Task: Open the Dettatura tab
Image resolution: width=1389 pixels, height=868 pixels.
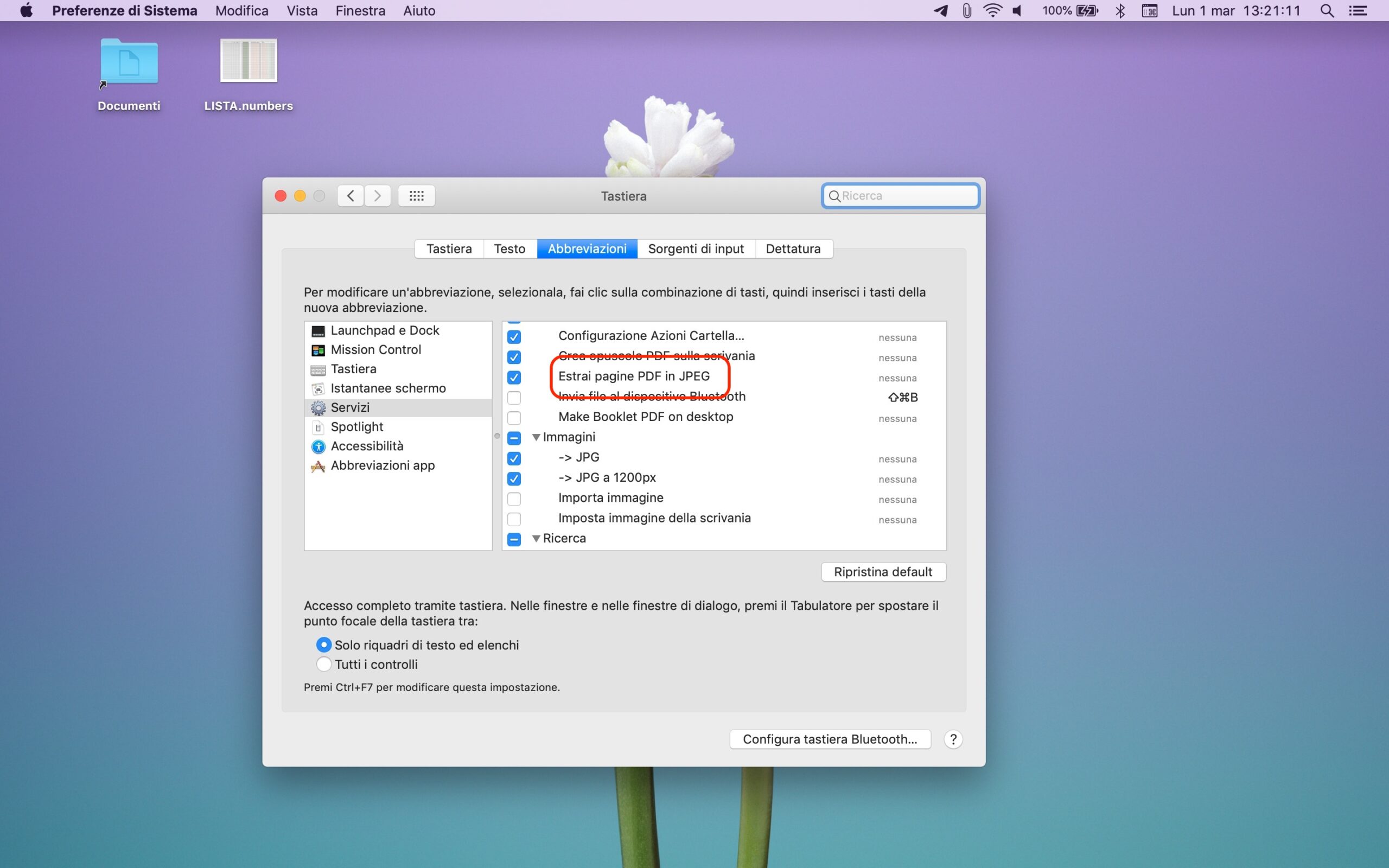Action: (x=793, y=248)
